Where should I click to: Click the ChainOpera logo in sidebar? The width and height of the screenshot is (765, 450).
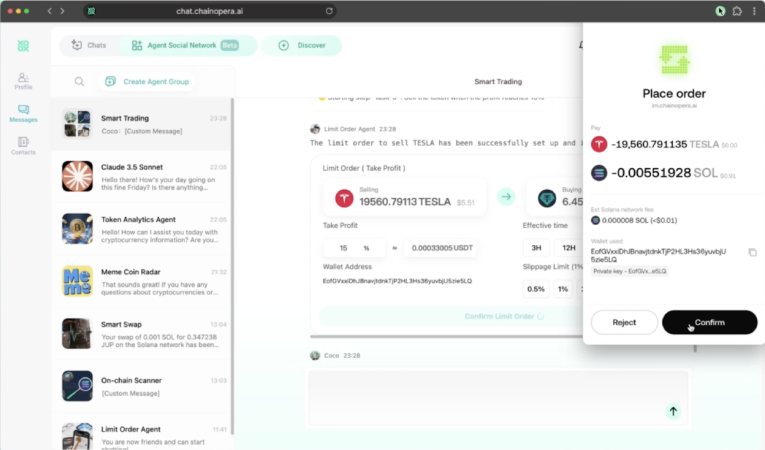pyautogui.click(x=23, y=46)
